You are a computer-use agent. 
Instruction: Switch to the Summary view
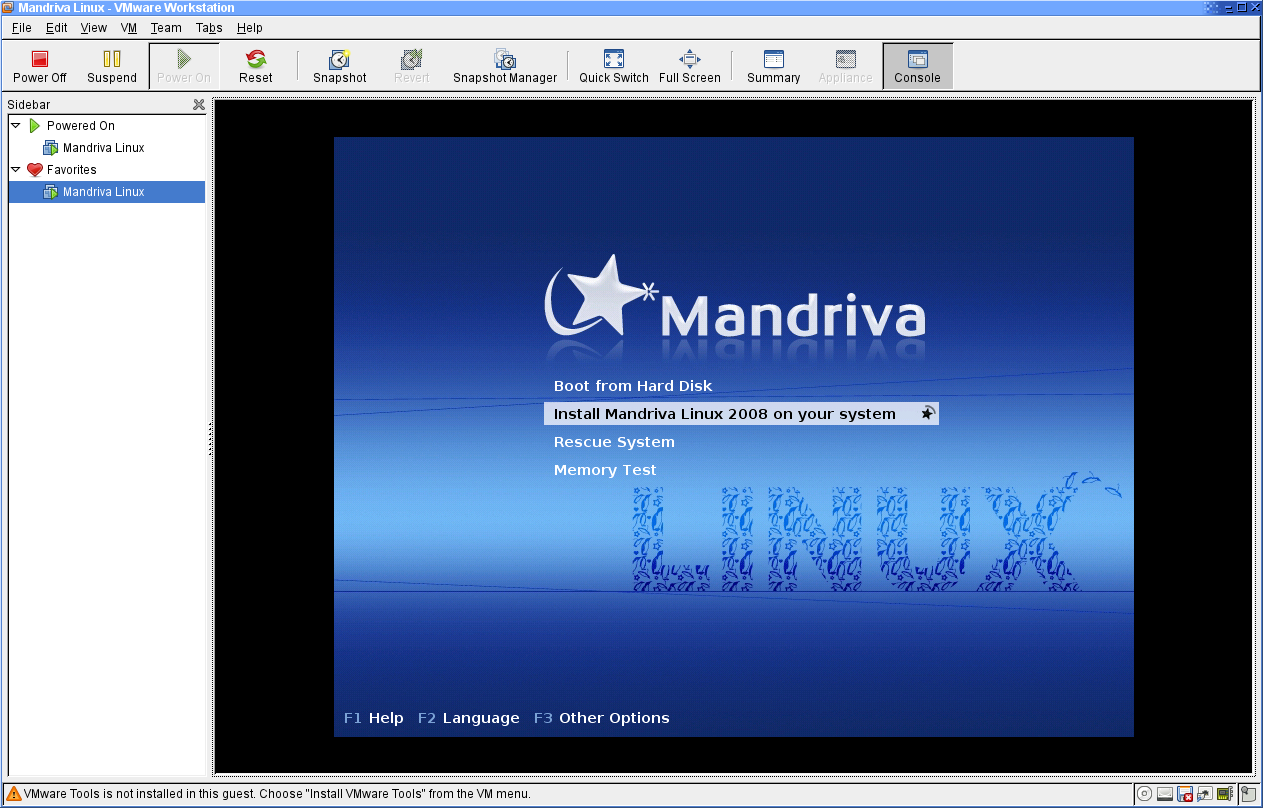[x=774, y=66]
